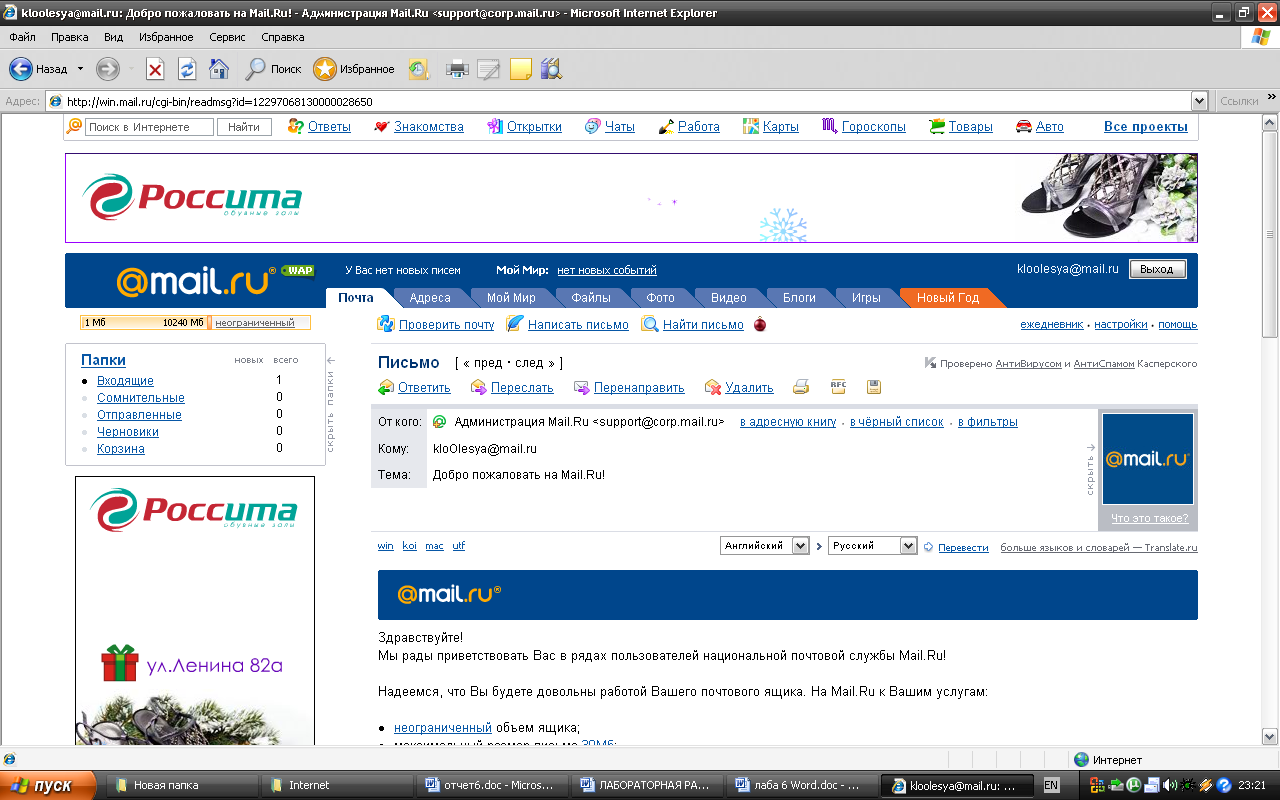Switch to the Мой Мир tab

[511, 298]
